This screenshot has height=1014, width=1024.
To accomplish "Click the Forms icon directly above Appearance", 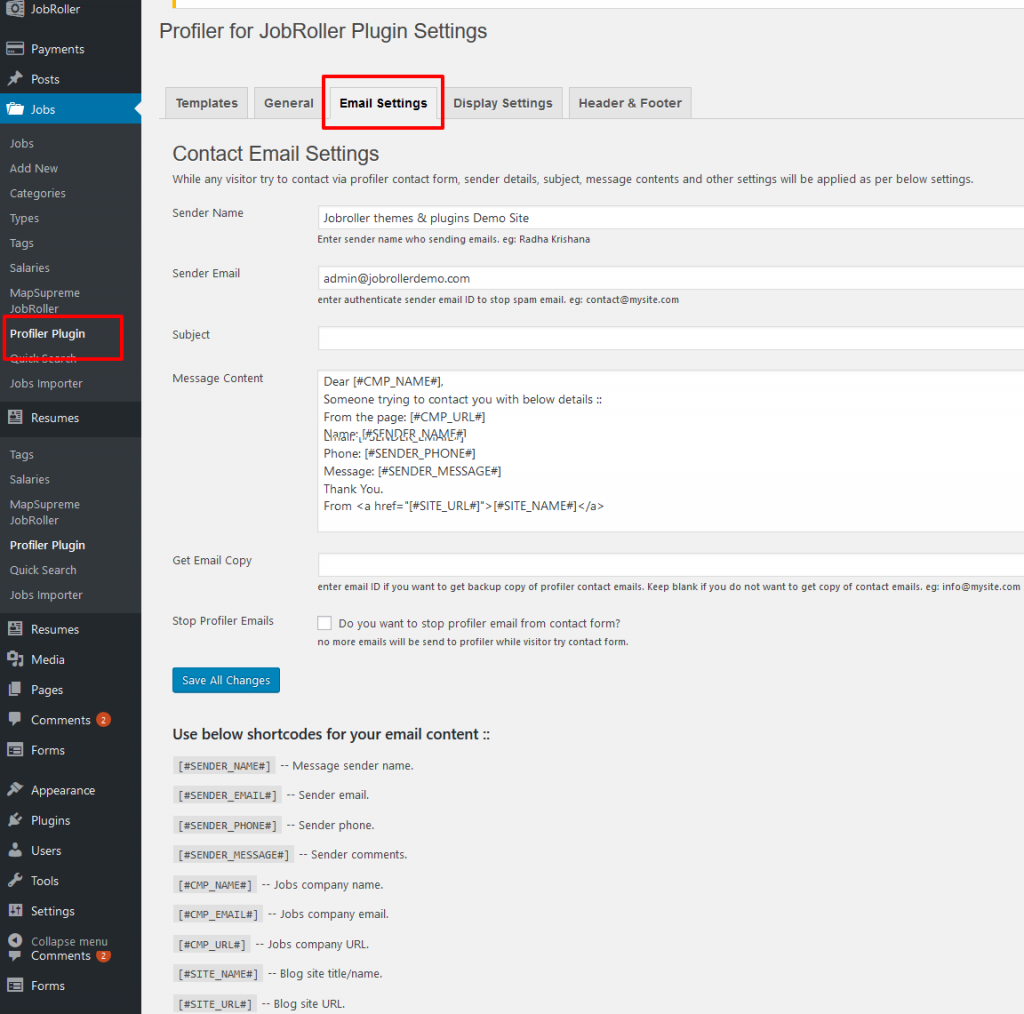I will [x=15, y=750].
